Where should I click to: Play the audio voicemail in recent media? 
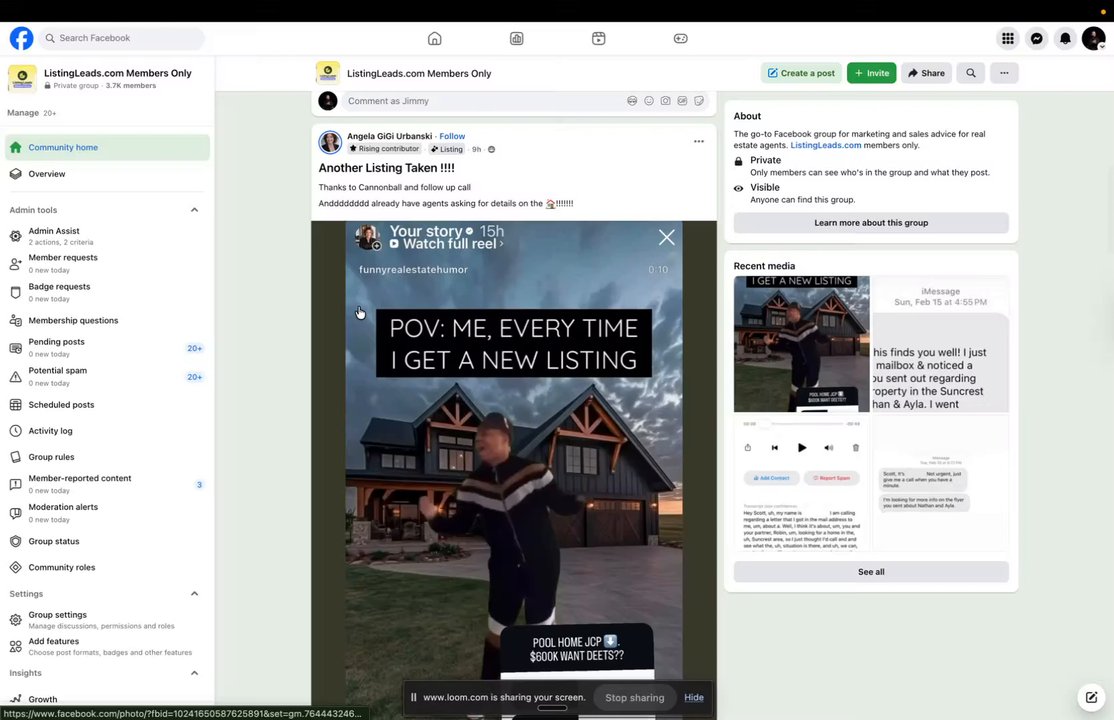click(x=801, y=448)
